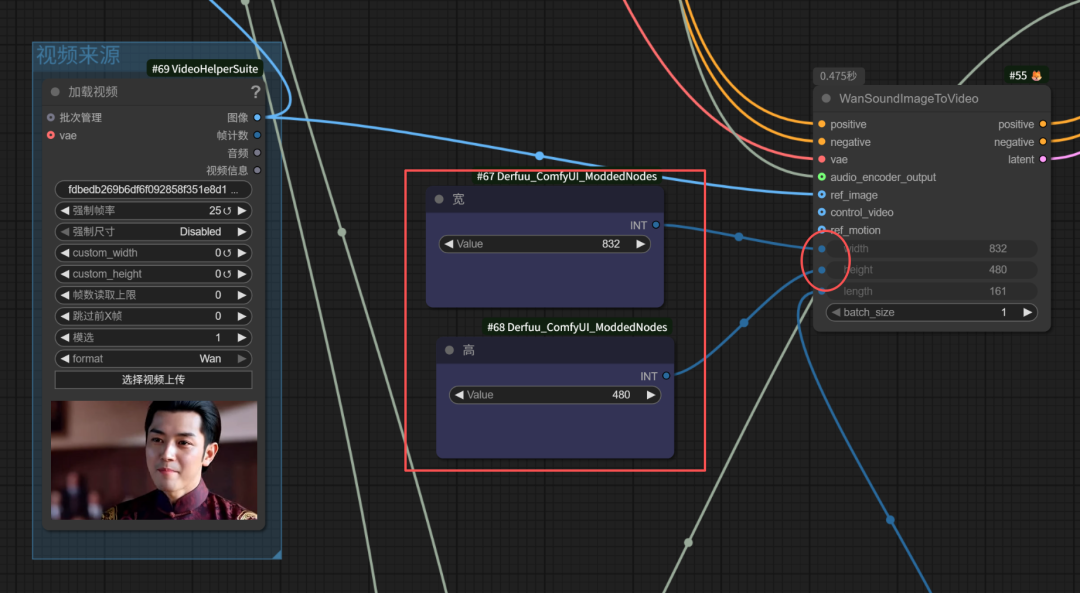Decrease 模选 value with its left arrow

click(x=65, y=337)
